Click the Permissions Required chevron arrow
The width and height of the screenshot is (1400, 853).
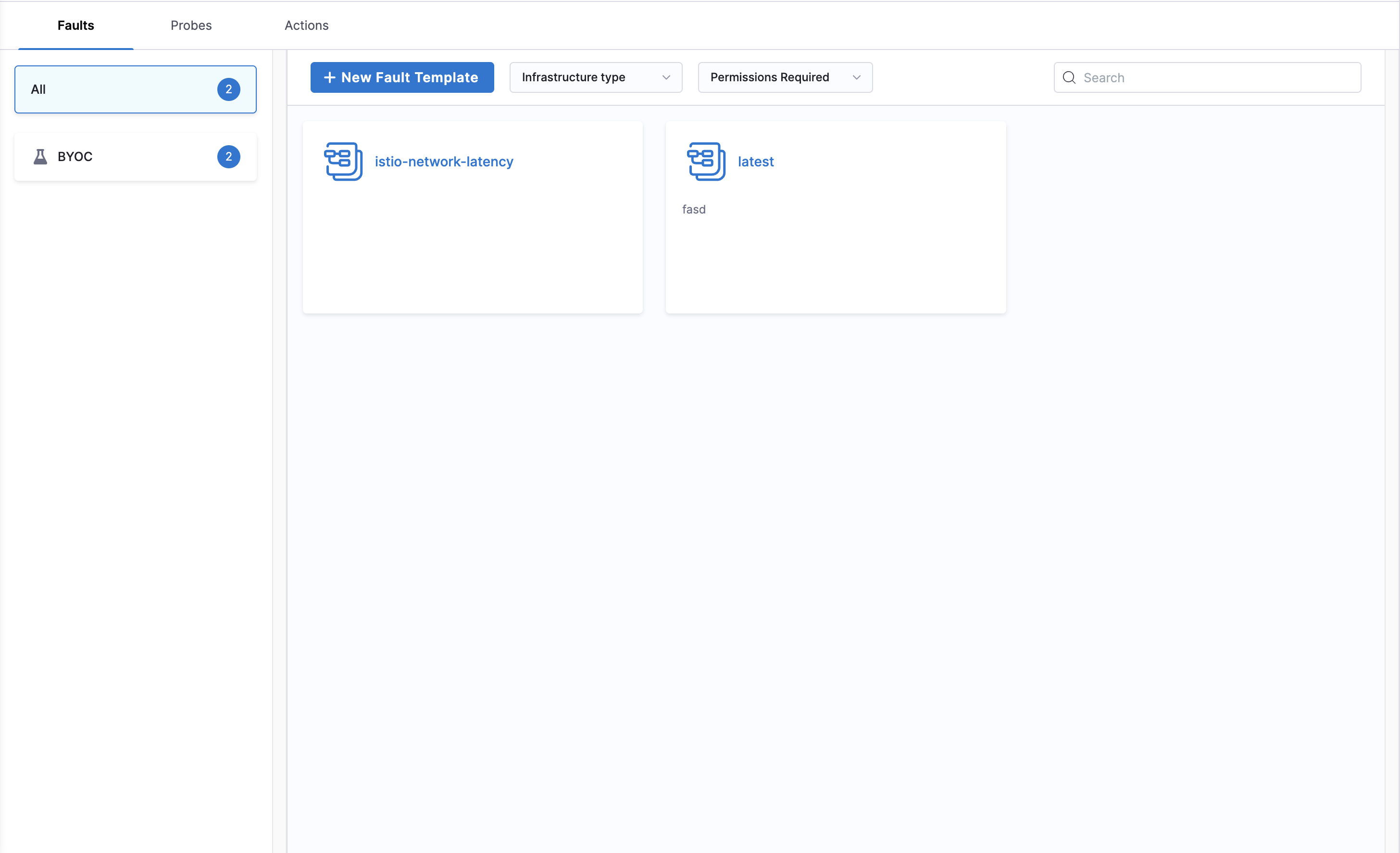[x=856, y=78]
